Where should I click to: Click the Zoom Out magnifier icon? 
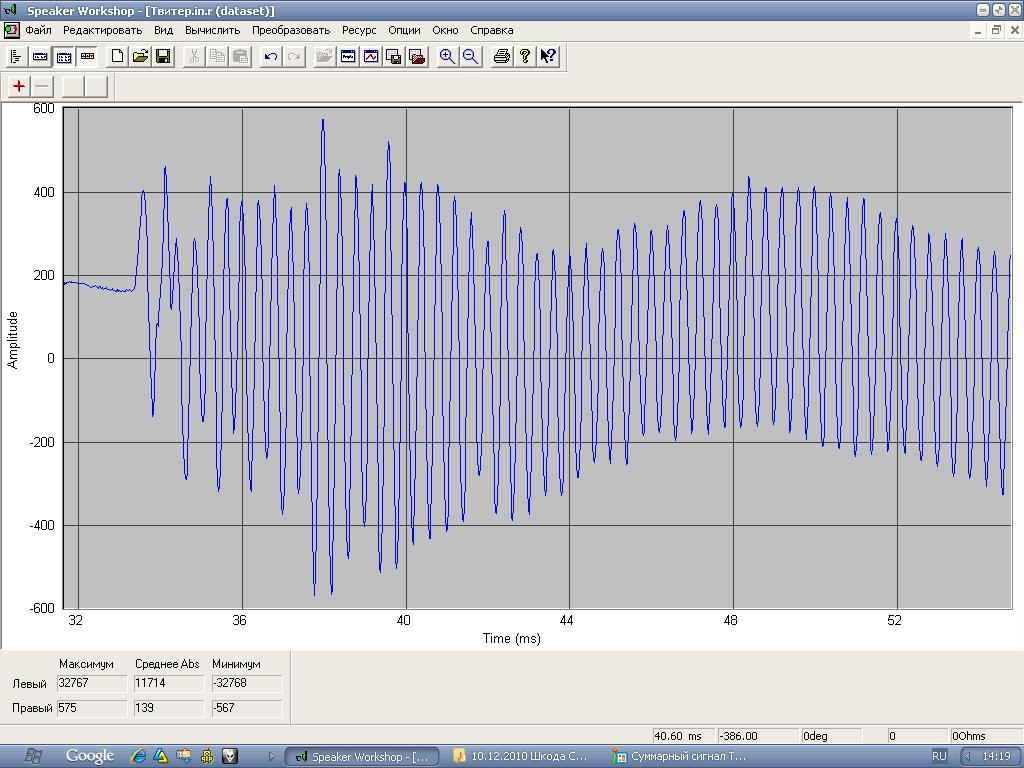click(470, 57)
